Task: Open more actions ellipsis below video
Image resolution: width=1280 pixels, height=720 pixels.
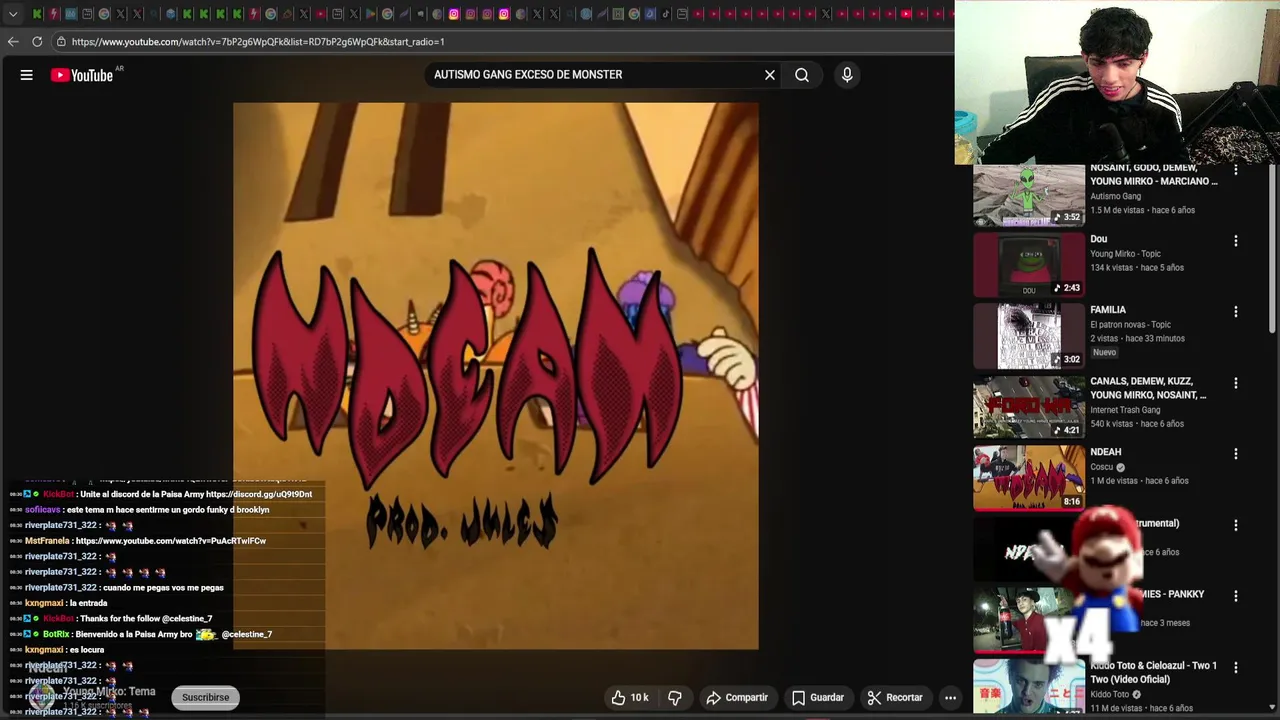Action: point(951,697)
